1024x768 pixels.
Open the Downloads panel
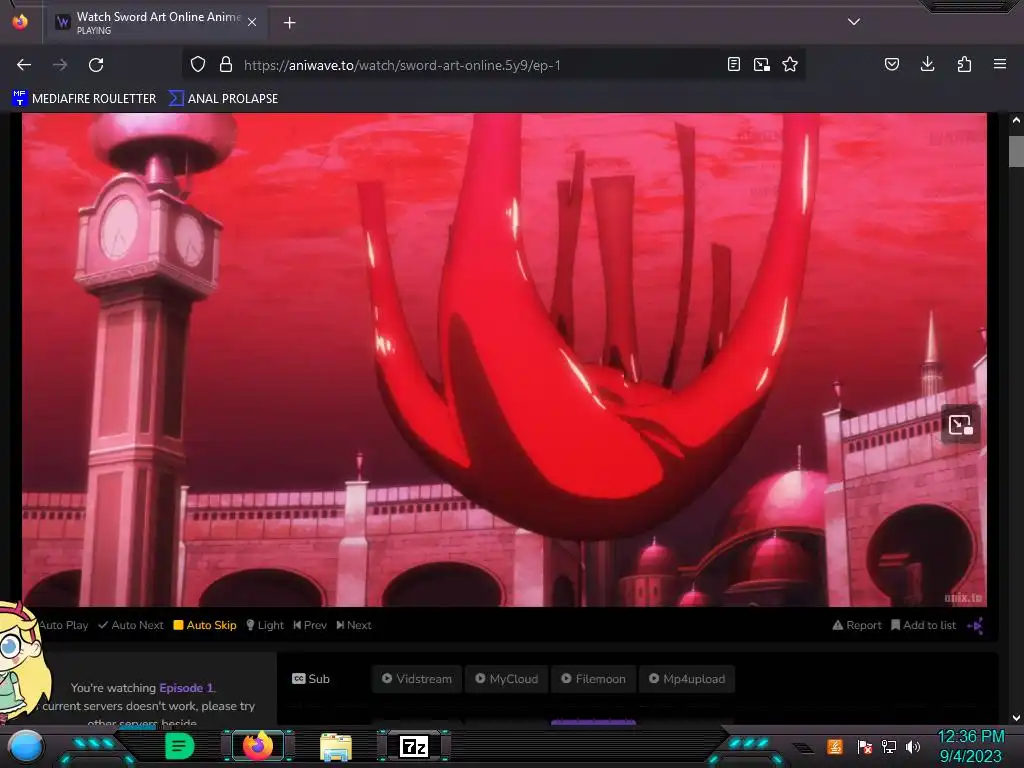(927, 64)
